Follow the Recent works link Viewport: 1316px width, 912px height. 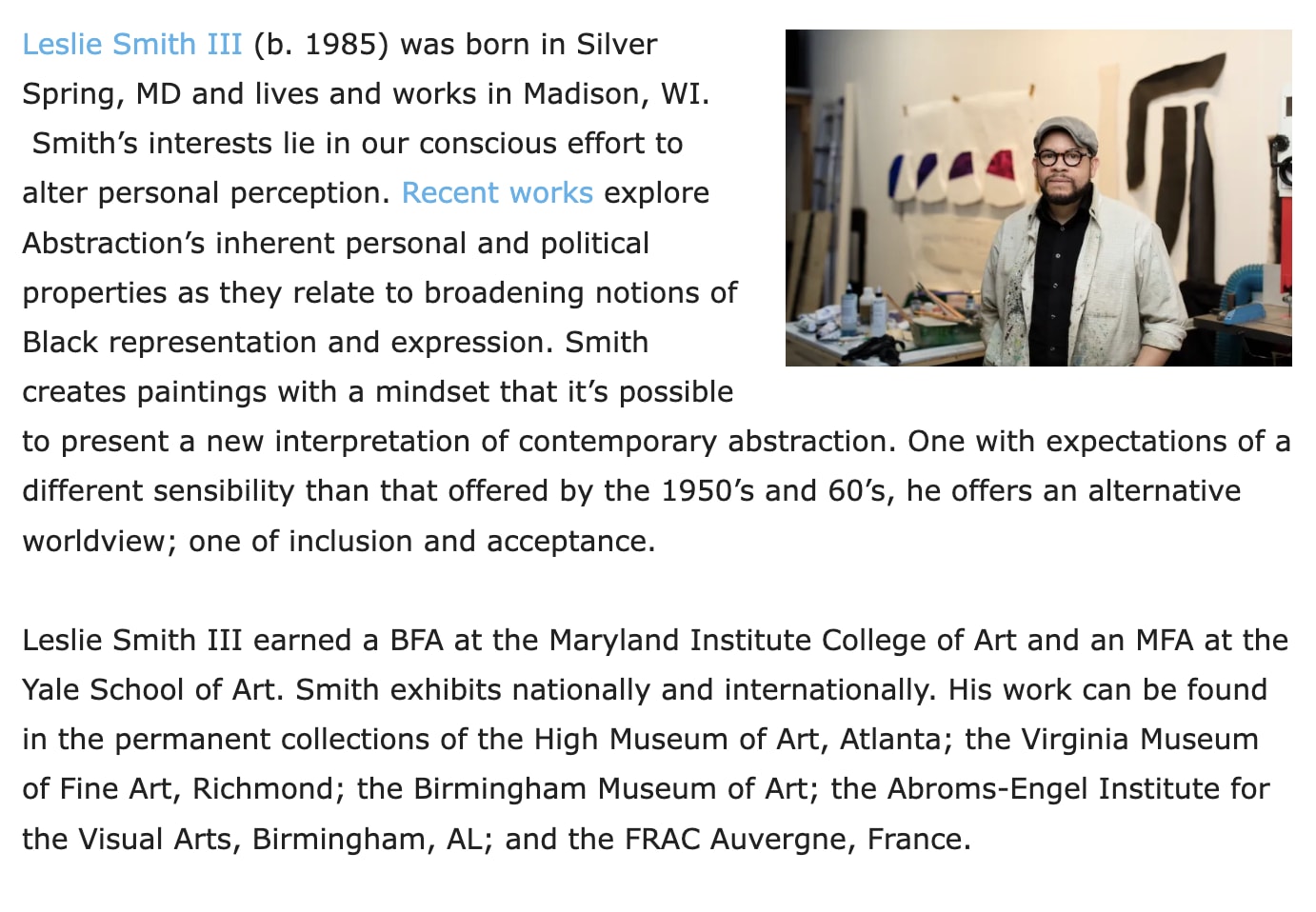[x=497, y=193]
